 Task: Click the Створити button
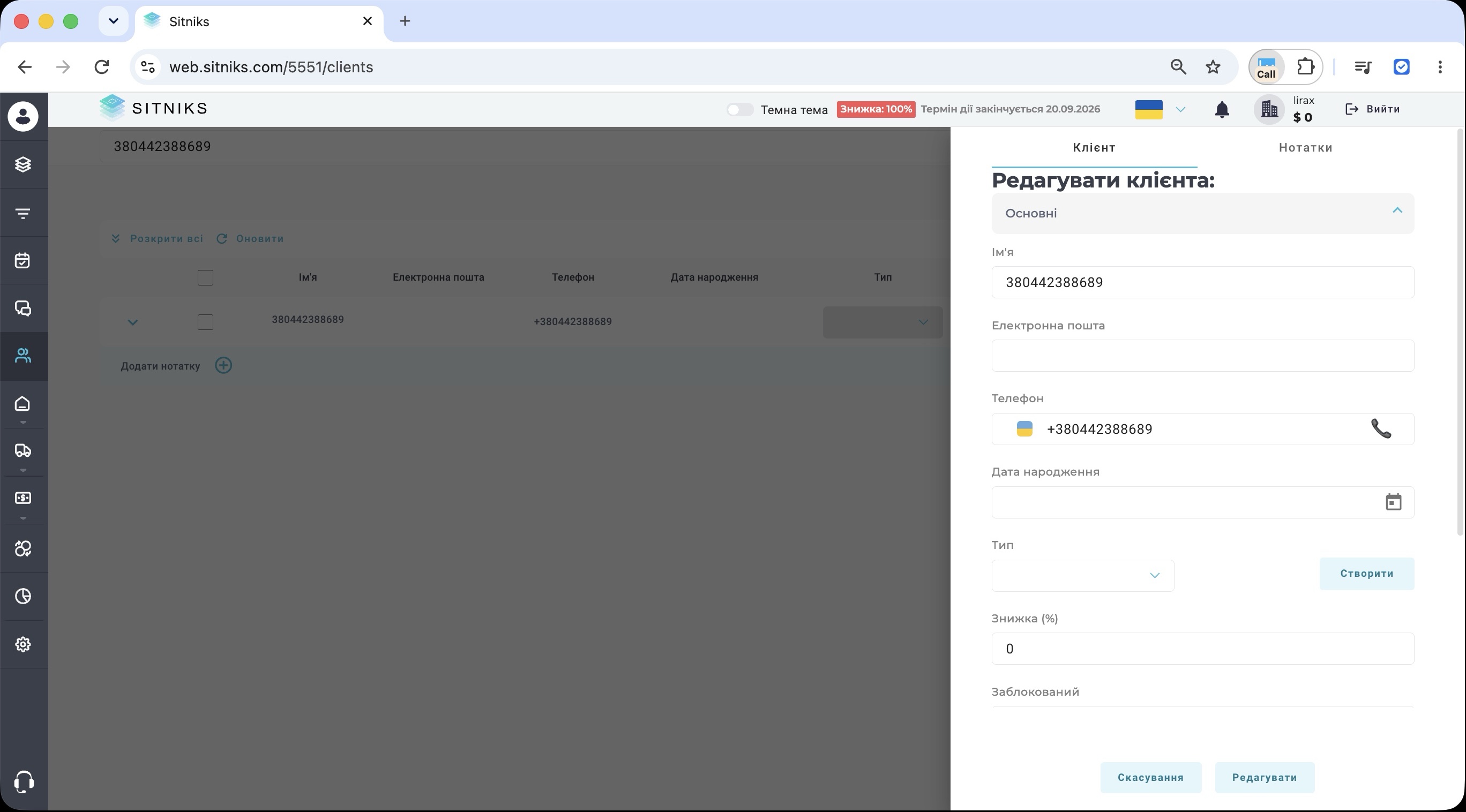click(1366, 574)
